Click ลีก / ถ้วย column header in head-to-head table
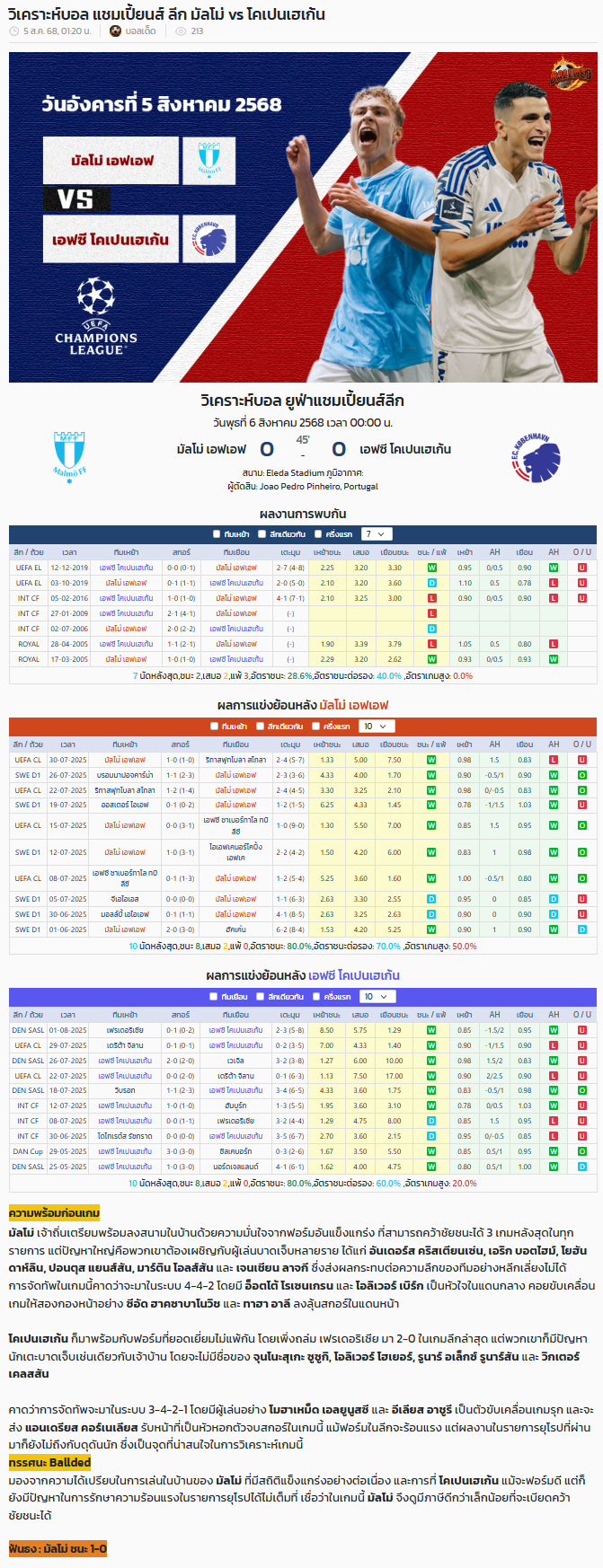This screenshot has width=603, height=1568. point(29,552)
